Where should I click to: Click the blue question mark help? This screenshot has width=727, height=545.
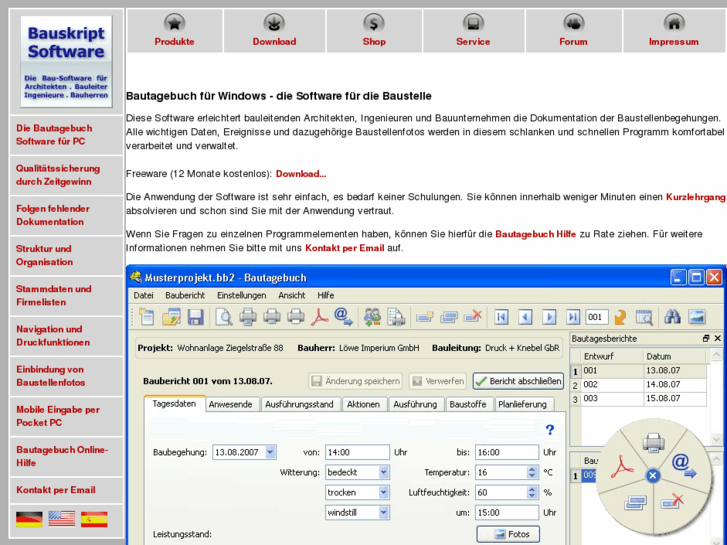(x=550, y=430)
